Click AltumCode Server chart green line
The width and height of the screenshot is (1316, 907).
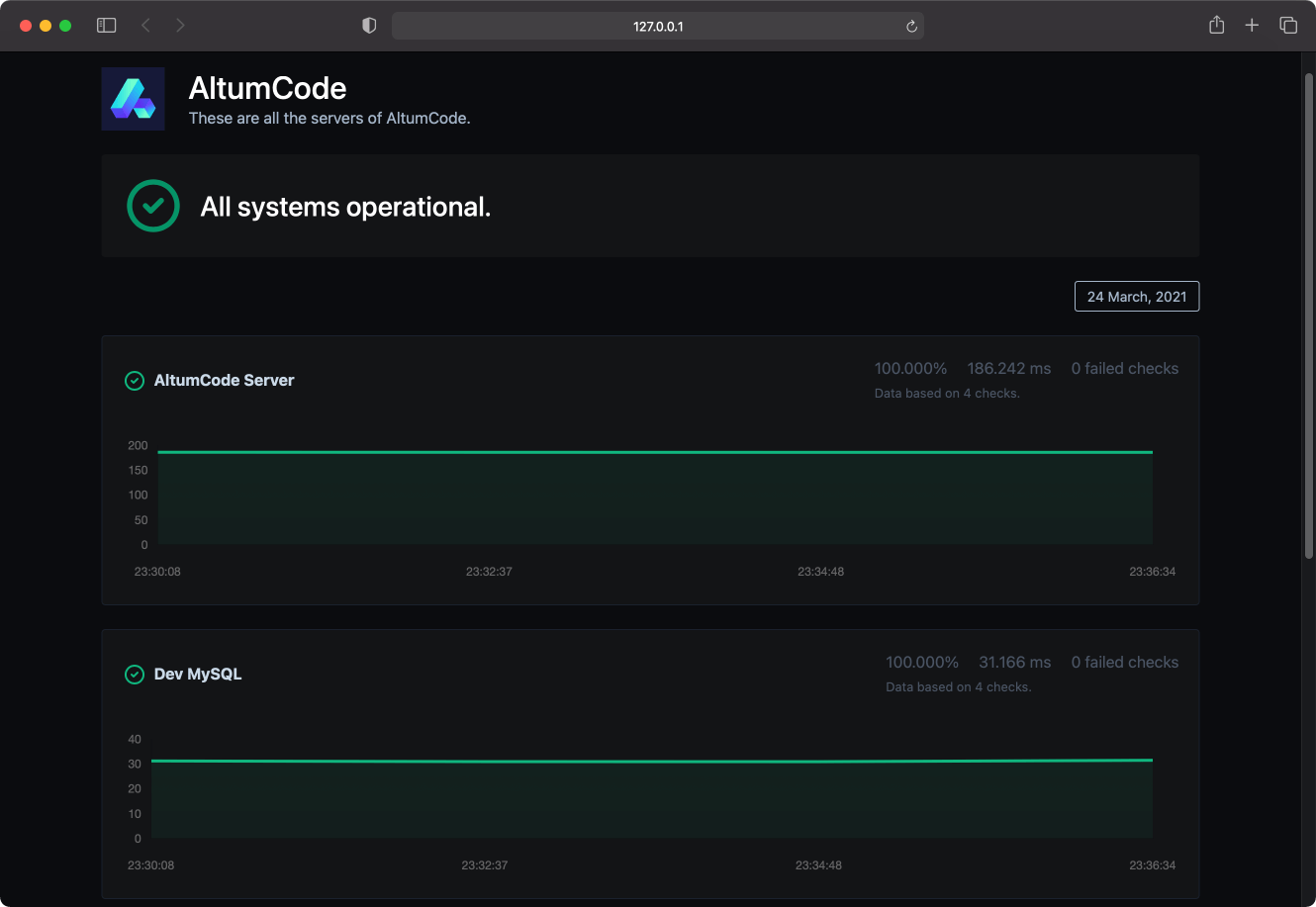pyautogui.click(x=655, y=452)
